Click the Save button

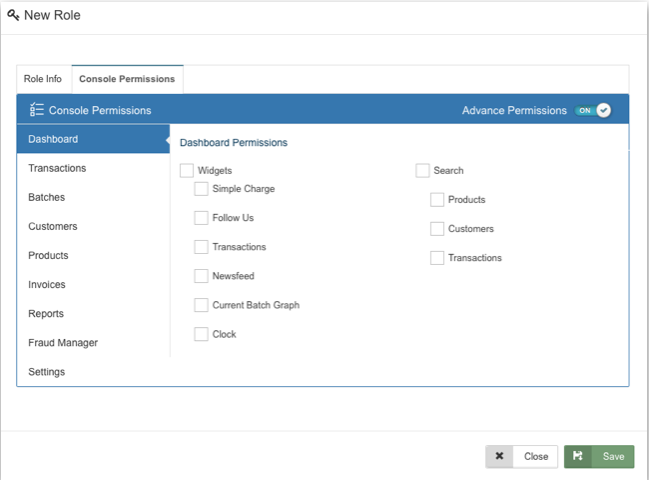(x=598, y=456)
